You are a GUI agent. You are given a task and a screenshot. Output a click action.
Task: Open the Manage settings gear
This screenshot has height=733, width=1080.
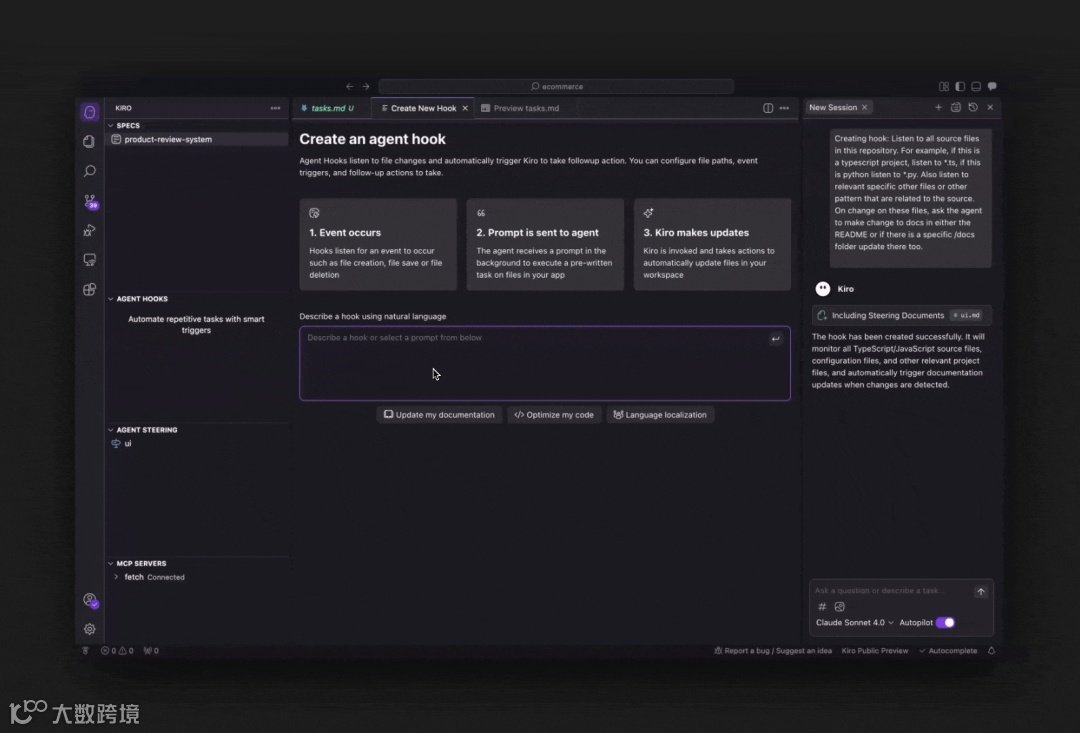pyautogui.click(x=90, y=629)
